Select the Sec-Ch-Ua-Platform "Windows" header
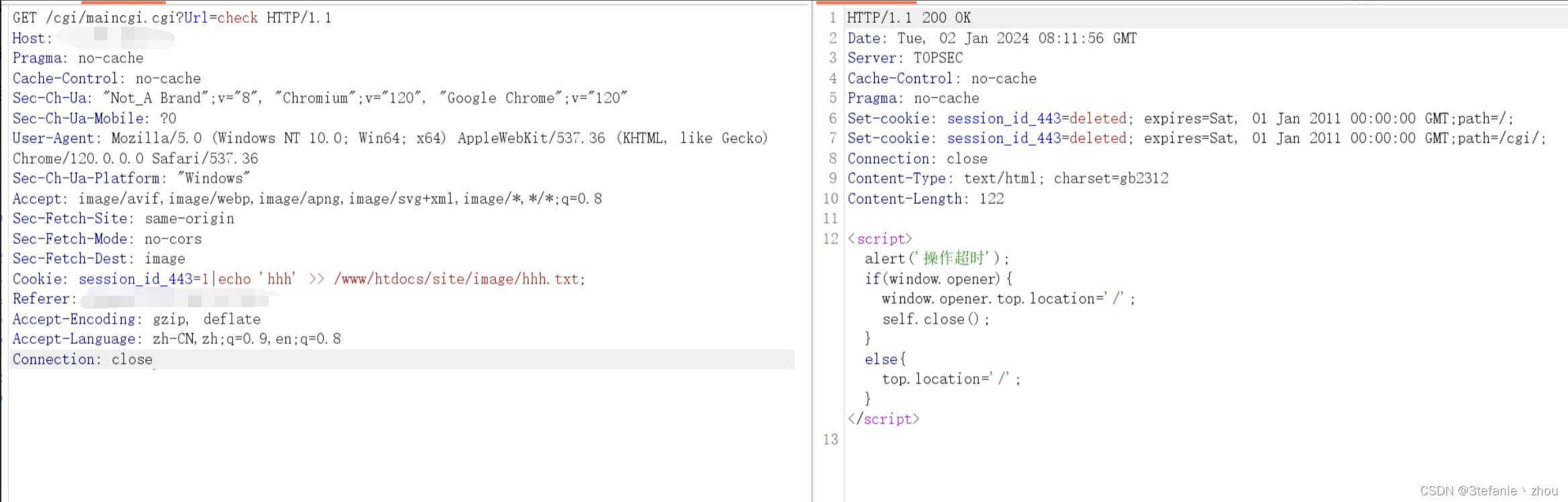 [x=131, y=179]
